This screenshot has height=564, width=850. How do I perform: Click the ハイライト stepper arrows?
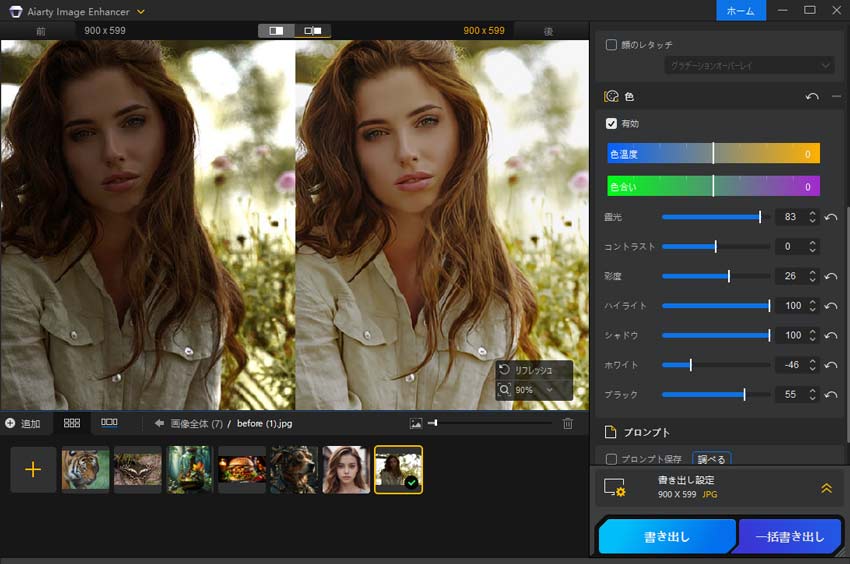812,306
